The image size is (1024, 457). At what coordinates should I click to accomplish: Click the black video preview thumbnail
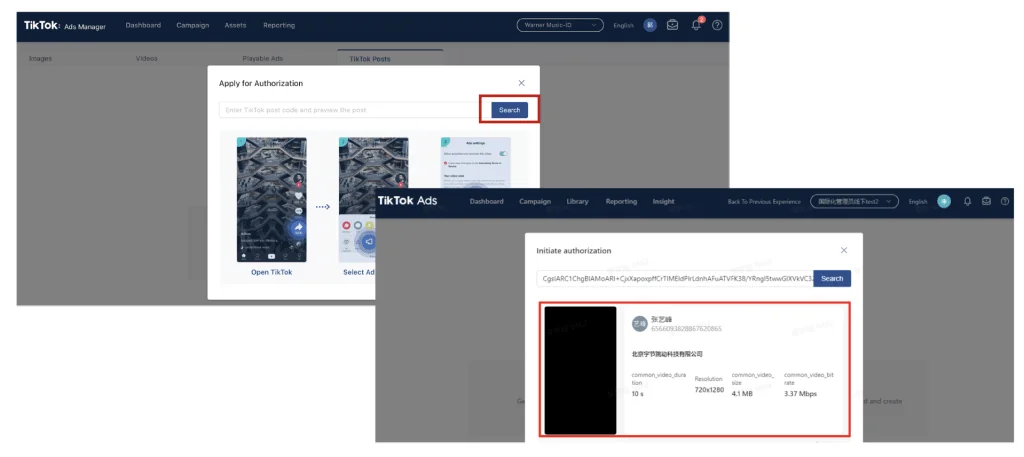click(581, 370)
